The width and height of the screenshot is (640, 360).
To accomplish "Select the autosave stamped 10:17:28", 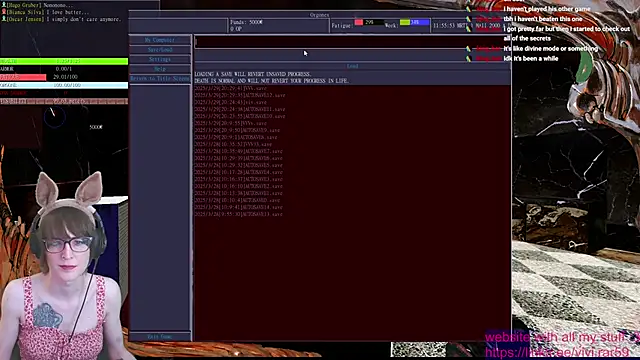I will coord(238,172).
